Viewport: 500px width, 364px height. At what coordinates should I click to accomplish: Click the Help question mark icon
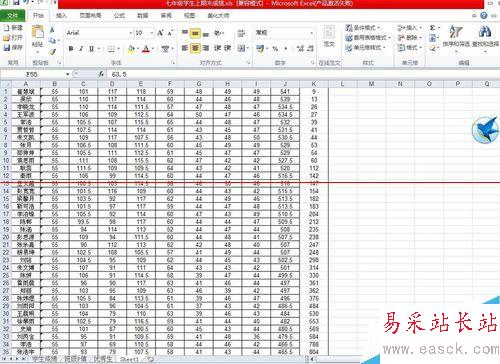point(484,15)
